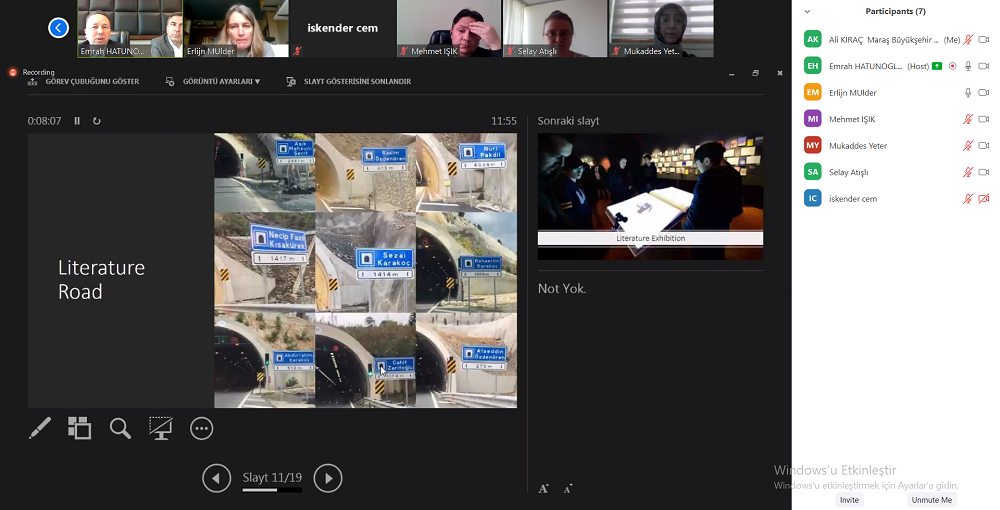Pause the slideshow timer

tap(77, 121)
